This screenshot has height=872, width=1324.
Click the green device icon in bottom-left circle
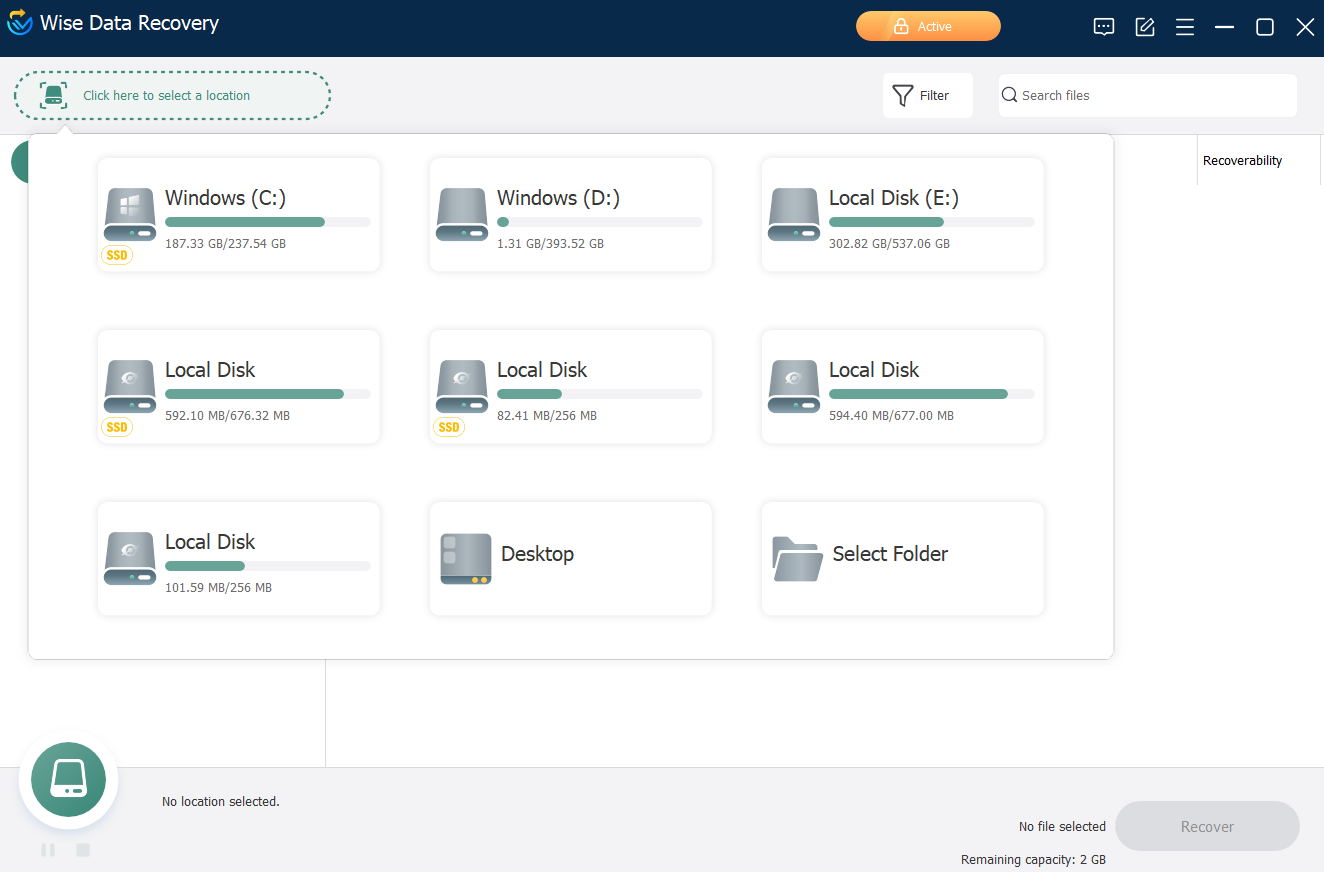68,780
